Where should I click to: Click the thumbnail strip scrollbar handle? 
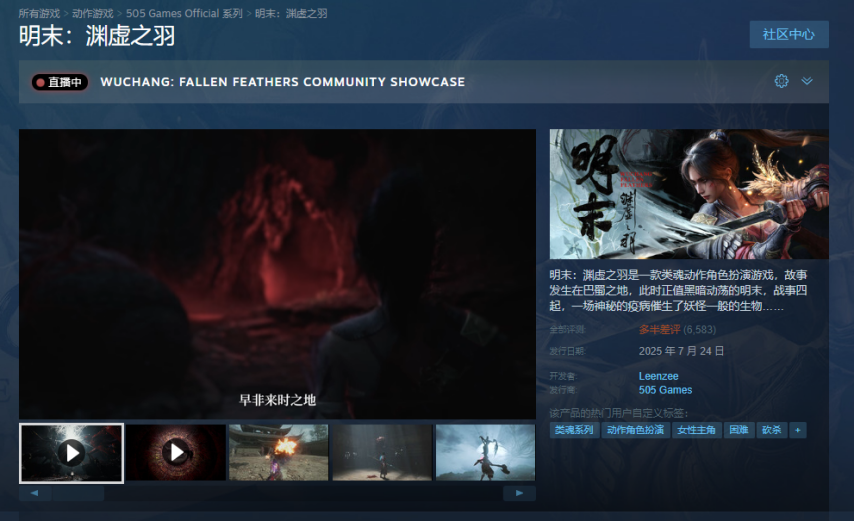[78, 493]
